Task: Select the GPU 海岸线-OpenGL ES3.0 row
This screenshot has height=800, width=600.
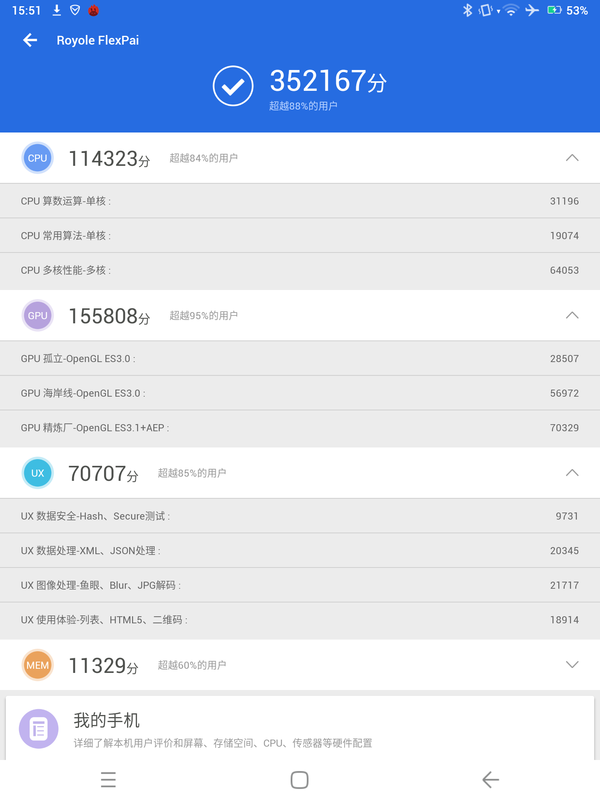Action: pyautogui.click(x=300, y=393)
